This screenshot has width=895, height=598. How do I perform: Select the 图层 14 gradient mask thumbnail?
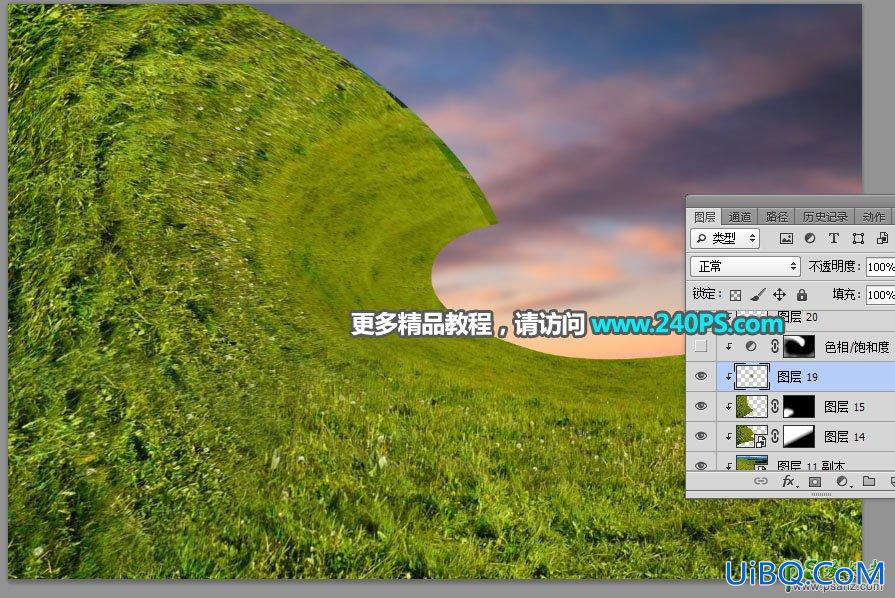(x=799, y=437)
